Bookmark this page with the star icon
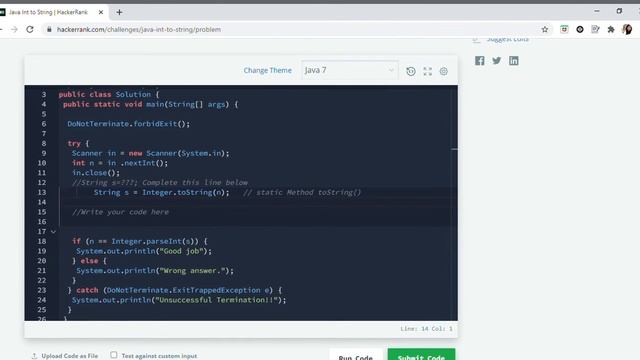 (544, 29)
